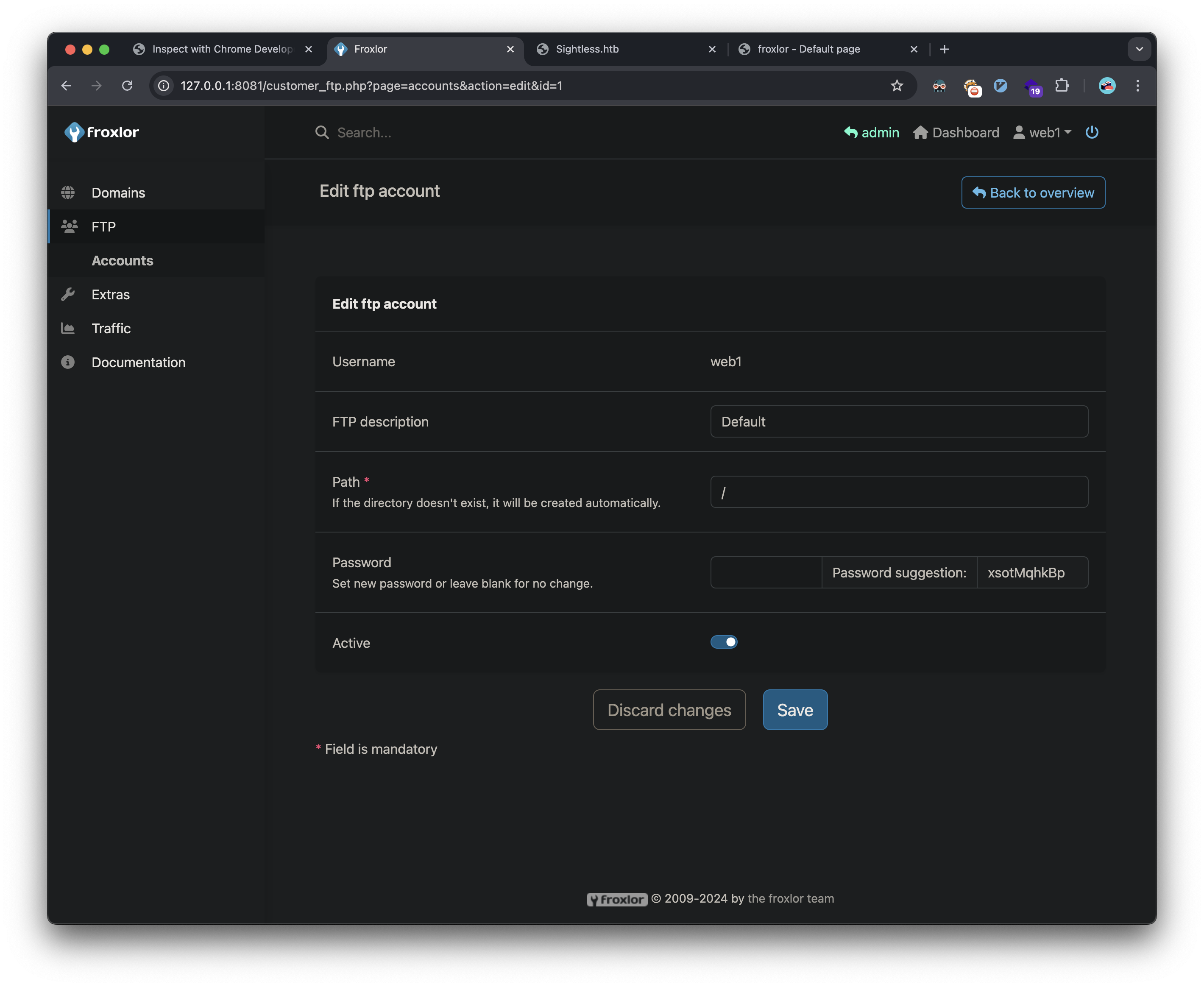
Task: Open Chrome three-dot menu
Action: coord(1137,86)
